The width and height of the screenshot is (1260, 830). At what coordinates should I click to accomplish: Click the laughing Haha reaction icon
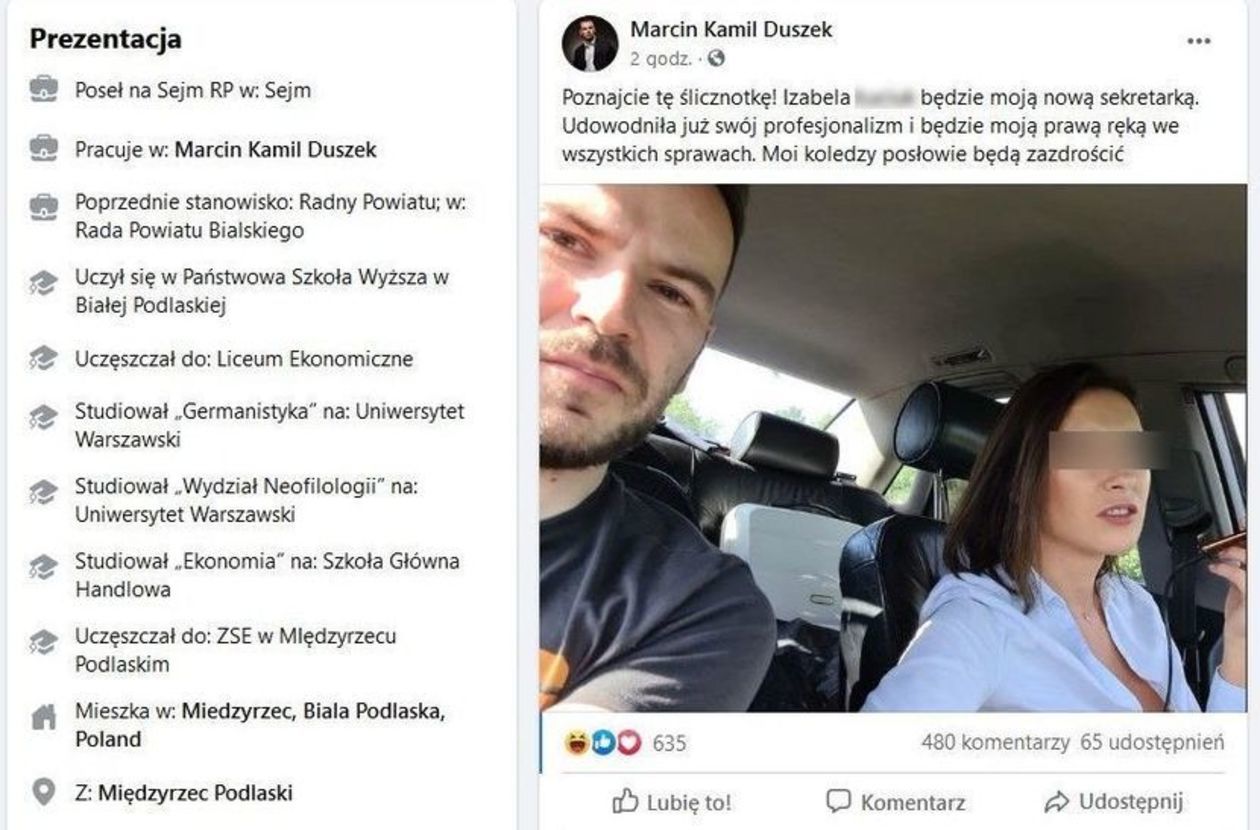tap(577, 743)
